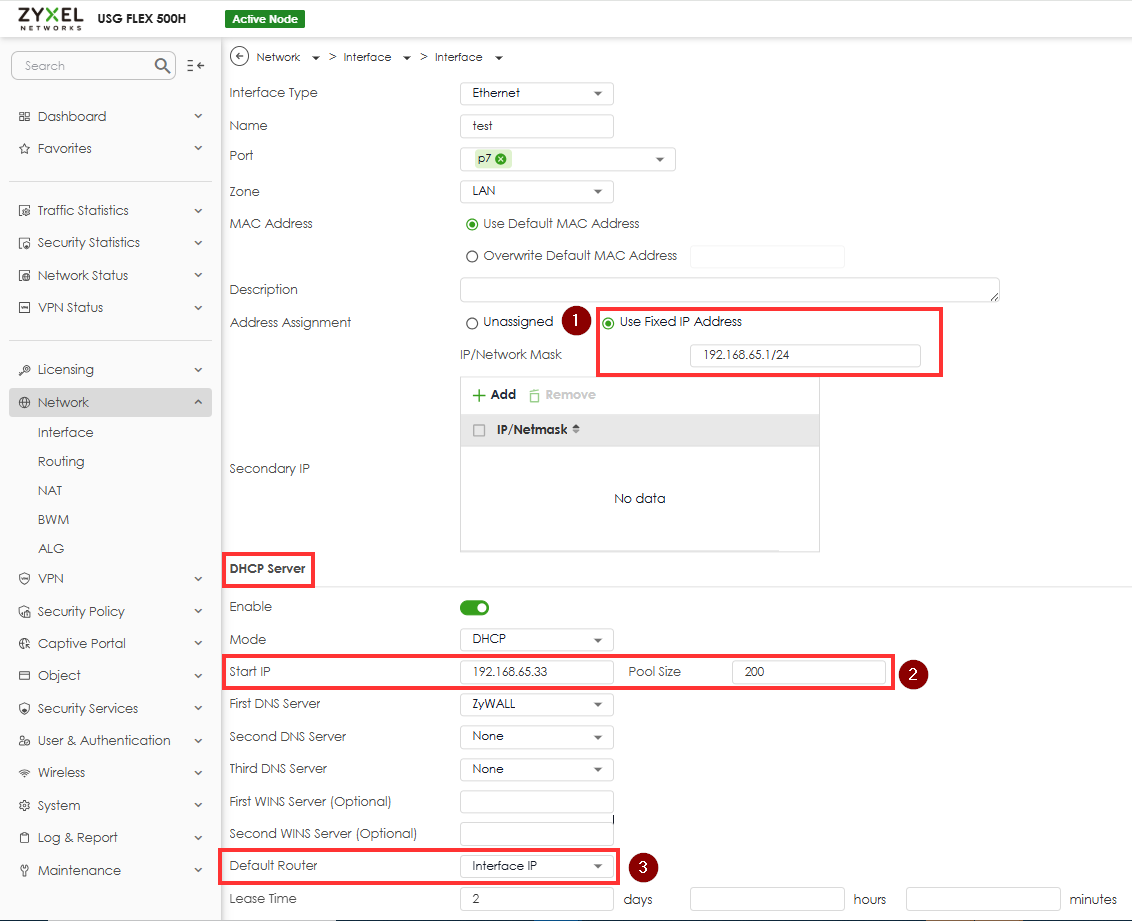Click the back arrow circle icon
Image resolution: width=1132 pixels, height=921 pixels.
click(x=239, y=57)
